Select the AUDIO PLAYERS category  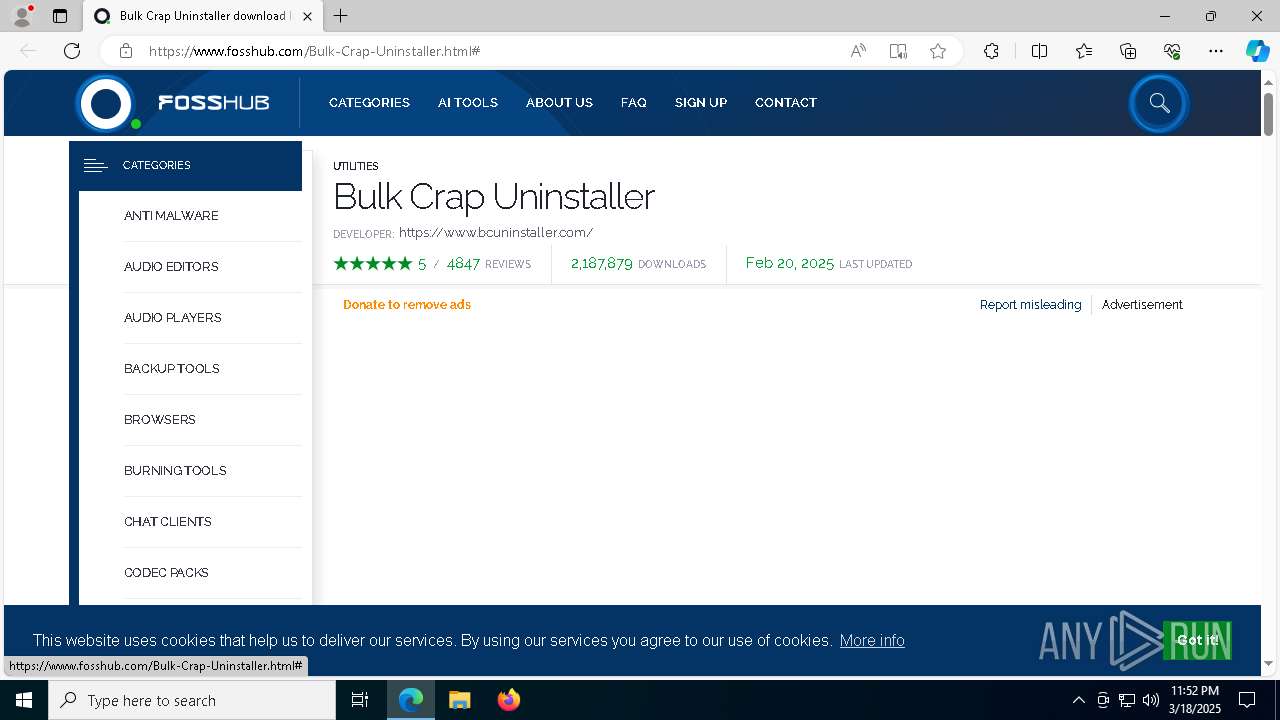173,318
